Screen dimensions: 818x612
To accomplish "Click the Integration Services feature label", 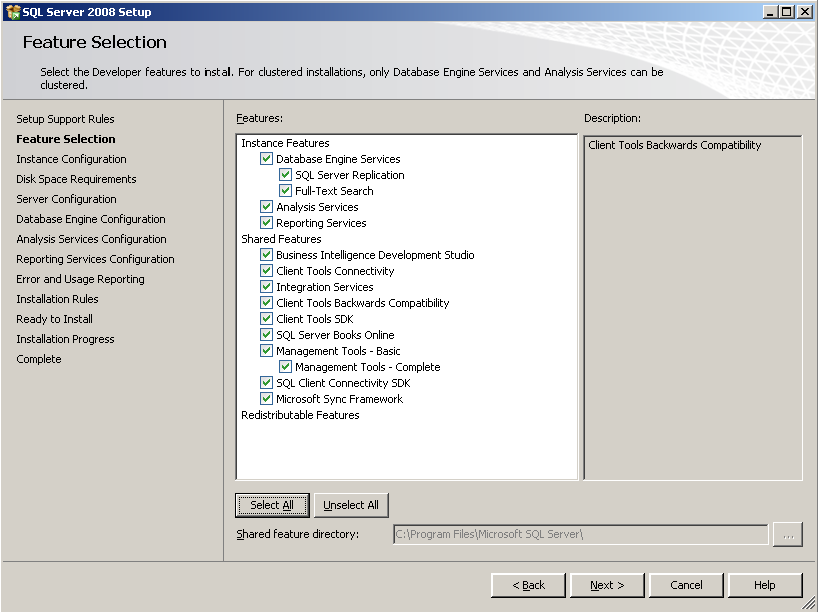I will pyautogui.click(x=324, y=286).
